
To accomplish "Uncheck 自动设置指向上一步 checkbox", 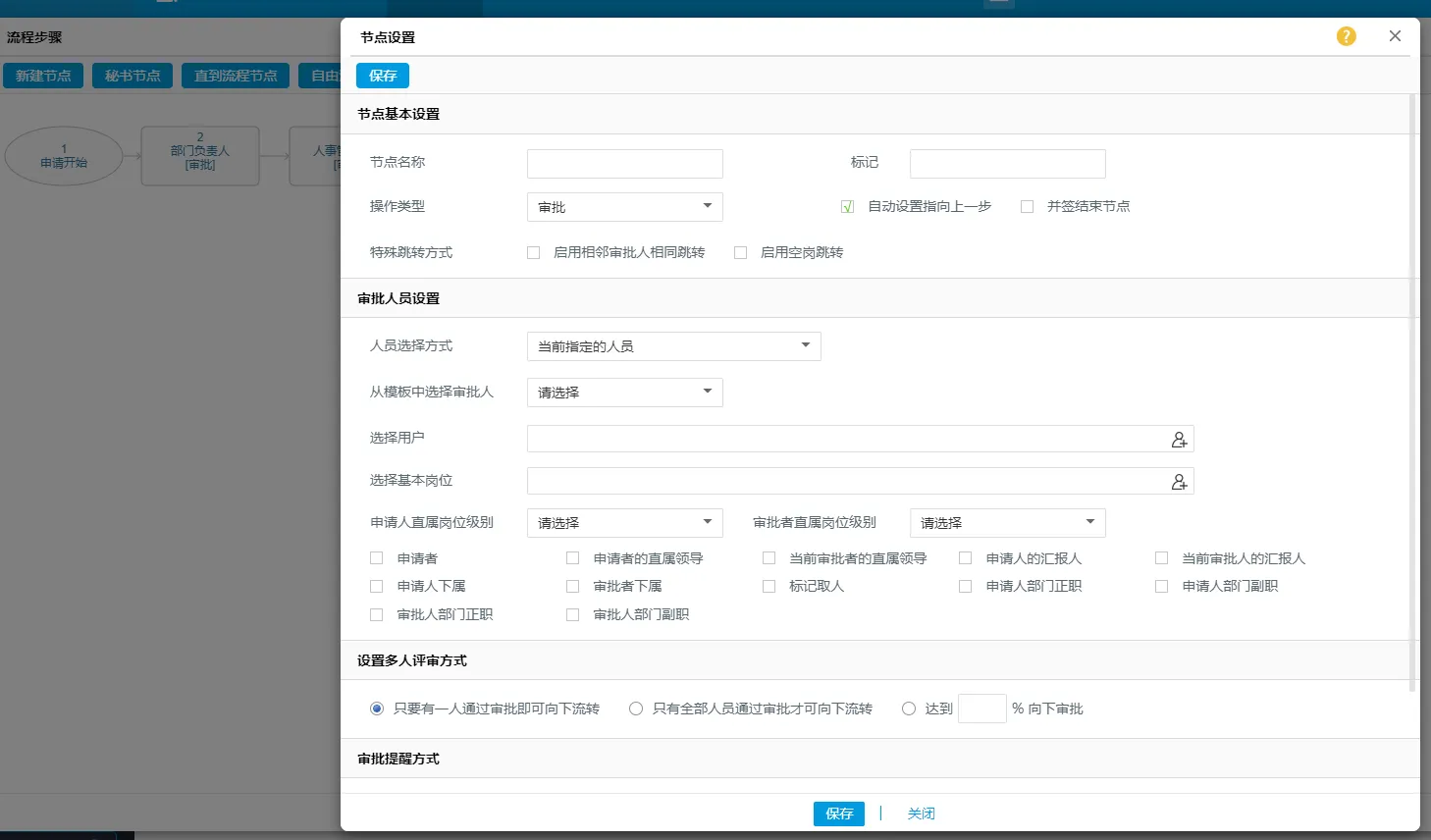I will coord(847,207).
